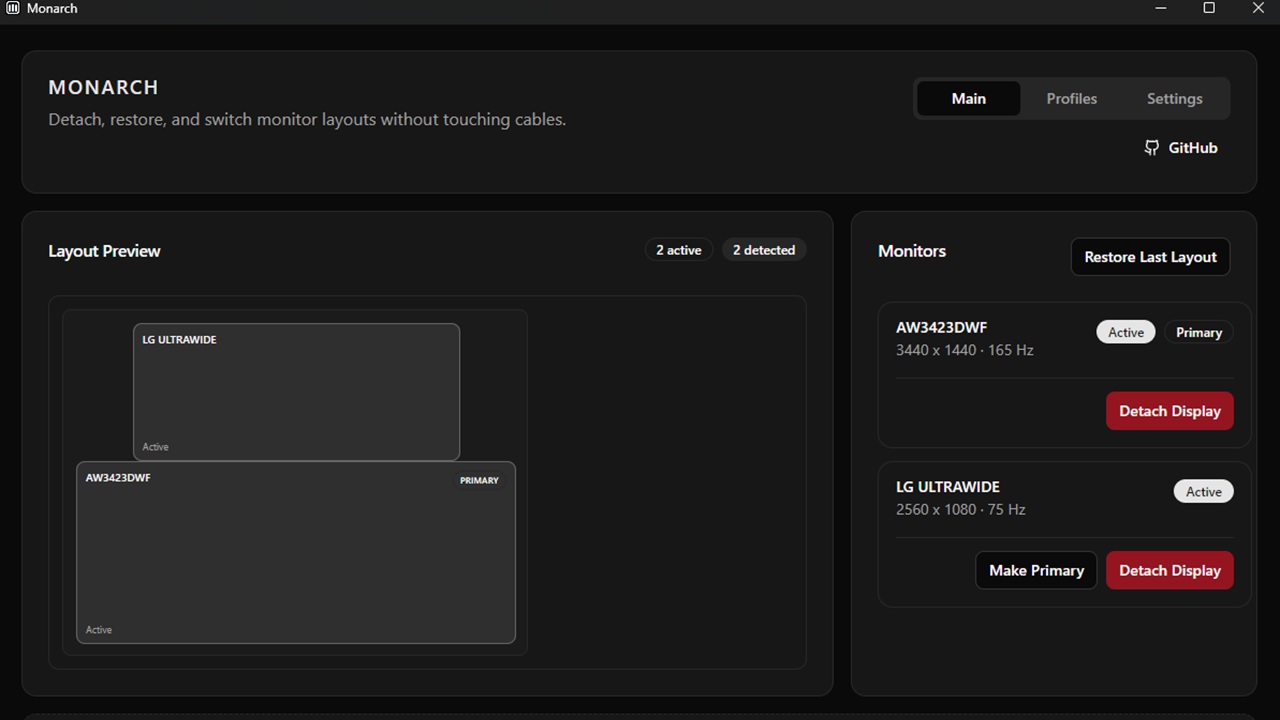This screenshot has width=1280, height=720.
Task: Maximize the Monarch window
Action: click(1209, 8)
